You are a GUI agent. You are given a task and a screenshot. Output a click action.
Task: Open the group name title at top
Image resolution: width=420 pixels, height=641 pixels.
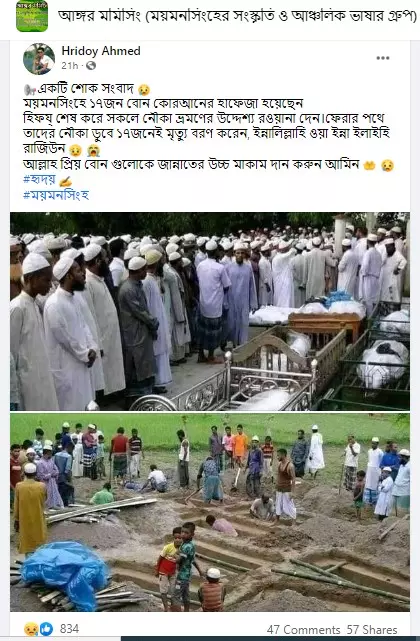pos(237,16)
